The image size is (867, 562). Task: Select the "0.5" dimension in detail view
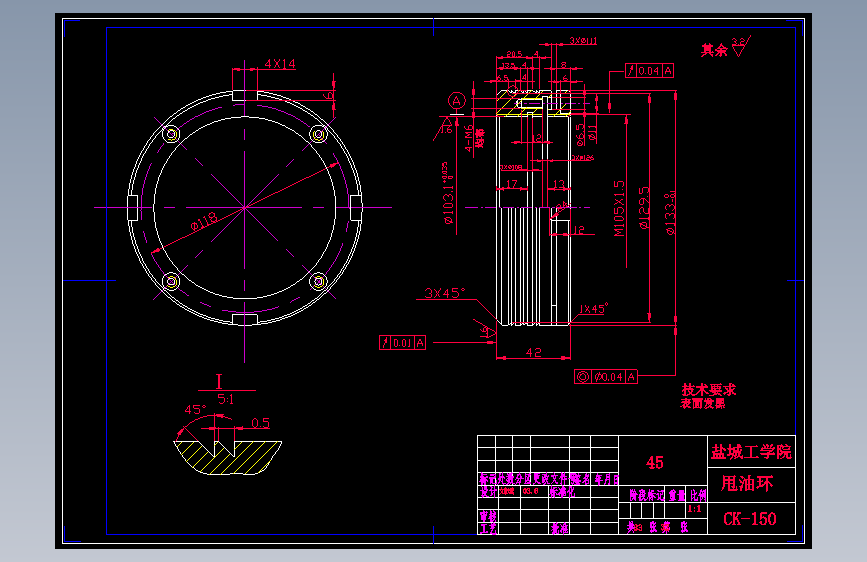tap(260, 424)
